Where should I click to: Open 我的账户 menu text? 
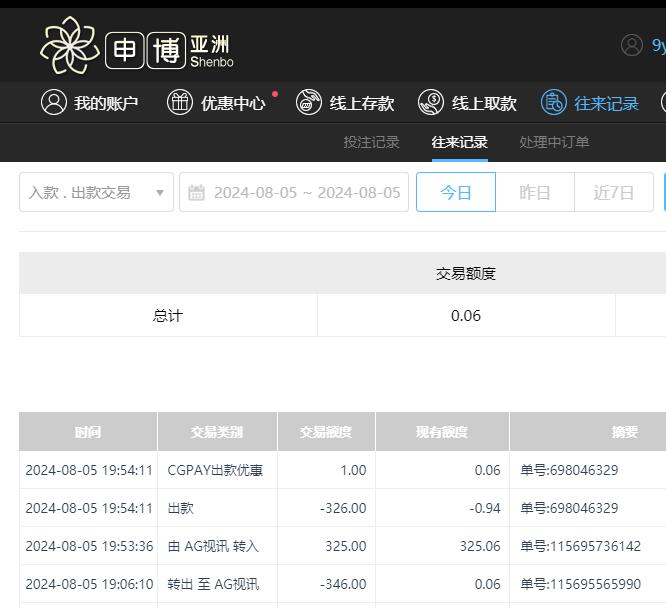click(x=106, y=103)
